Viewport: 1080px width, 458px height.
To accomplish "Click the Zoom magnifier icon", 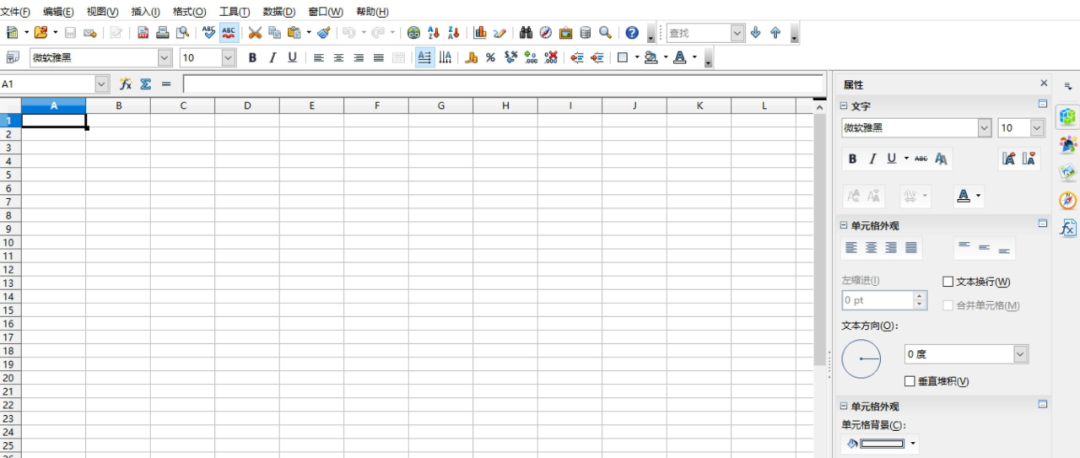I will pos(605,32).
